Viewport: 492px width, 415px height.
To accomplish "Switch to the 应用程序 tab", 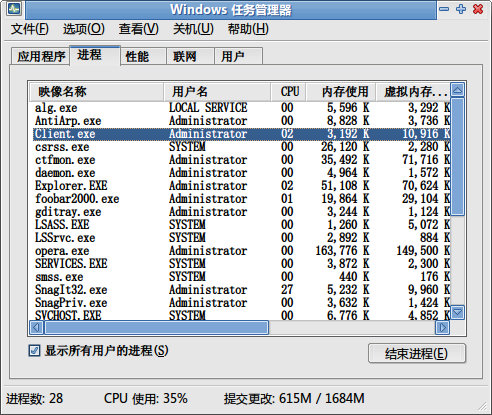I will click(41, 56).
